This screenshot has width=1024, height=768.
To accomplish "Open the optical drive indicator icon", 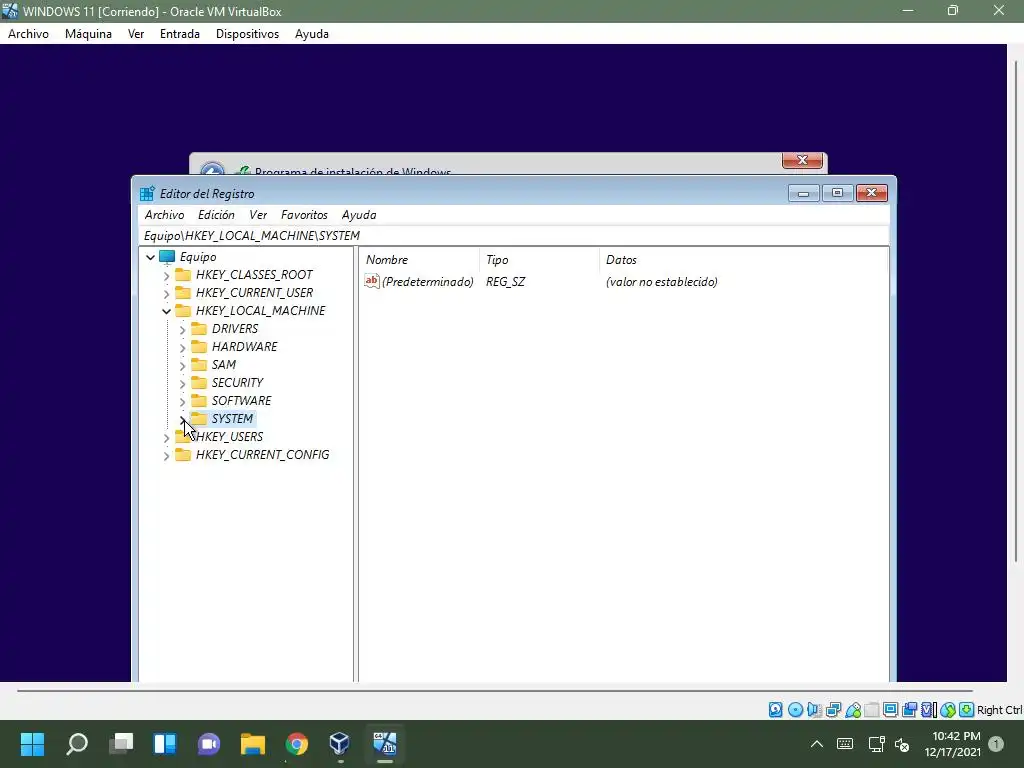I will pyautogui.click(x=795, y=710).
